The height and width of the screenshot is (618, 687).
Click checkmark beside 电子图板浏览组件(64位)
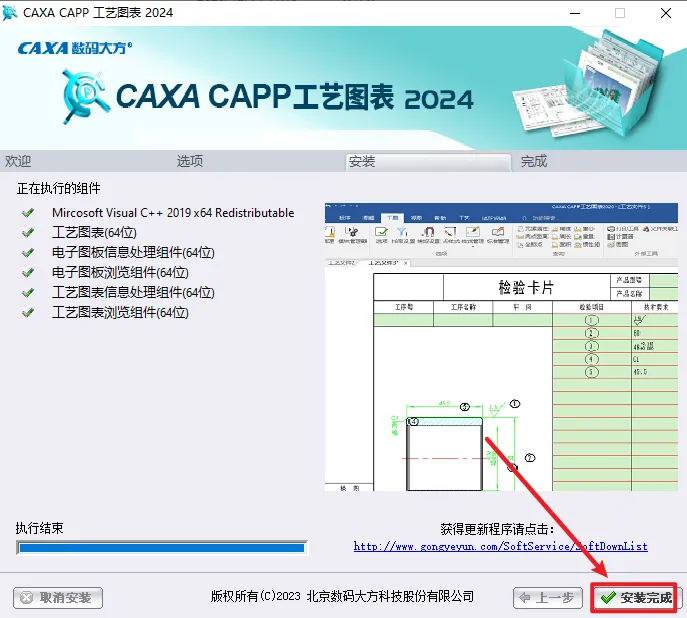click(28, 273)
